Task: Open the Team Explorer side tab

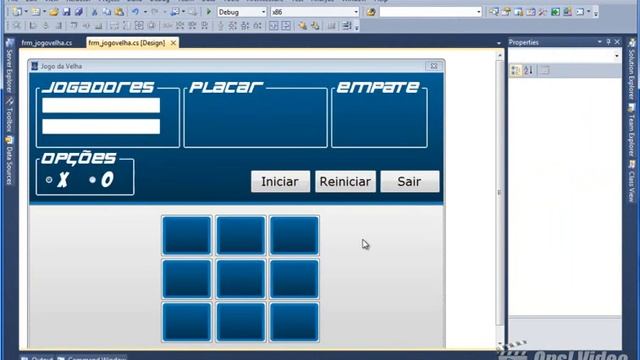Action: 631,131
